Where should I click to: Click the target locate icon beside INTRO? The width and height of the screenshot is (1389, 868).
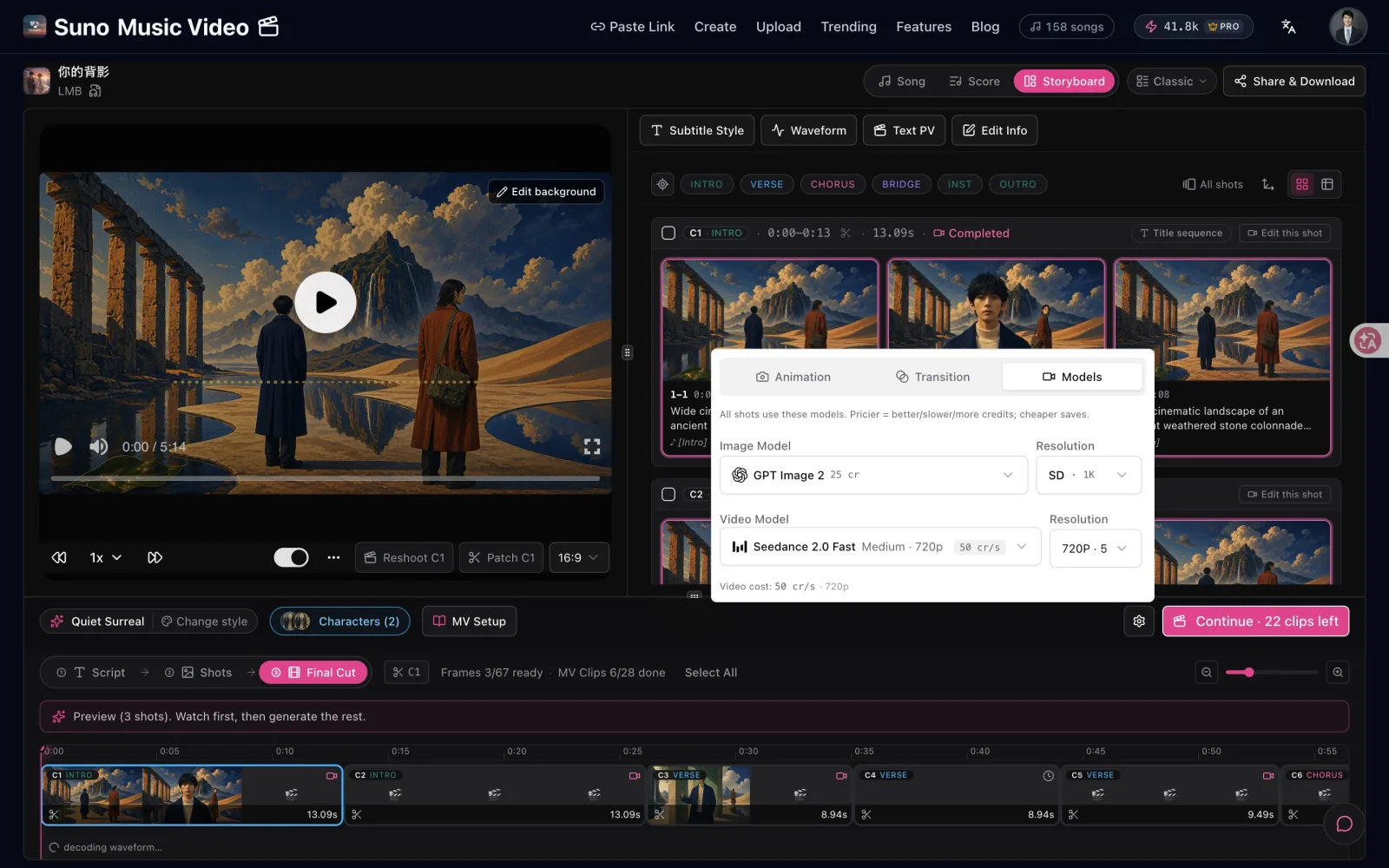click(x=662, y=184)
